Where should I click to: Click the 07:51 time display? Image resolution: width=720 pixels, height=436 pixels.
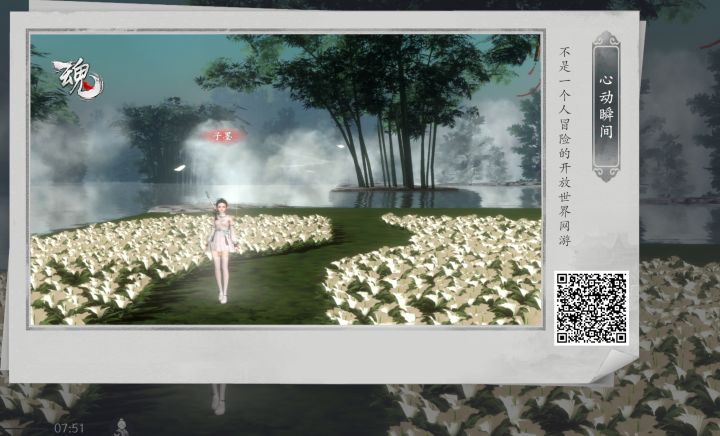click(x=69, y=428)
